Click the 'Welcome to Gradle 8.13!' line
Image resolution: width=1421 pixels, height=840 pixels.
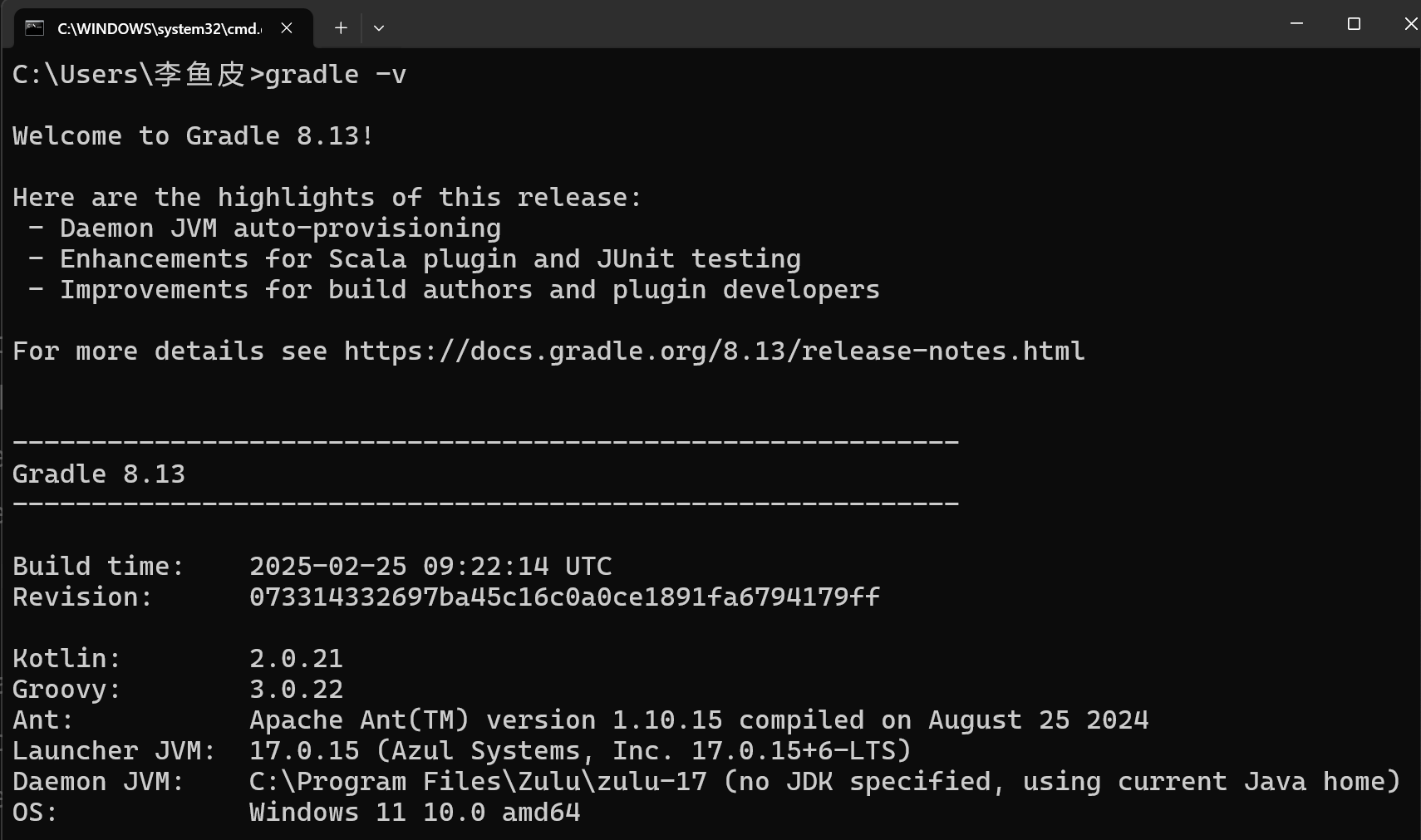pyautogui.click(x=193, y=136)
